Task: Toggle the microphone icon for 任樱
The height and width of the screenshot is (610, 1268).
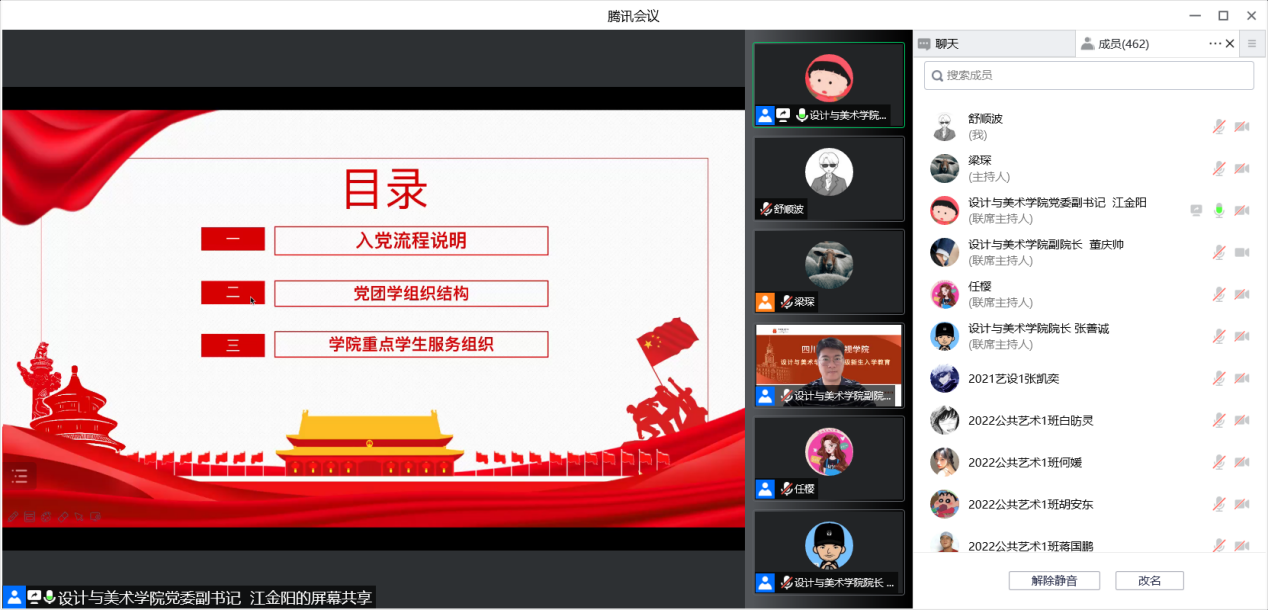Action: pos(1219,294)
